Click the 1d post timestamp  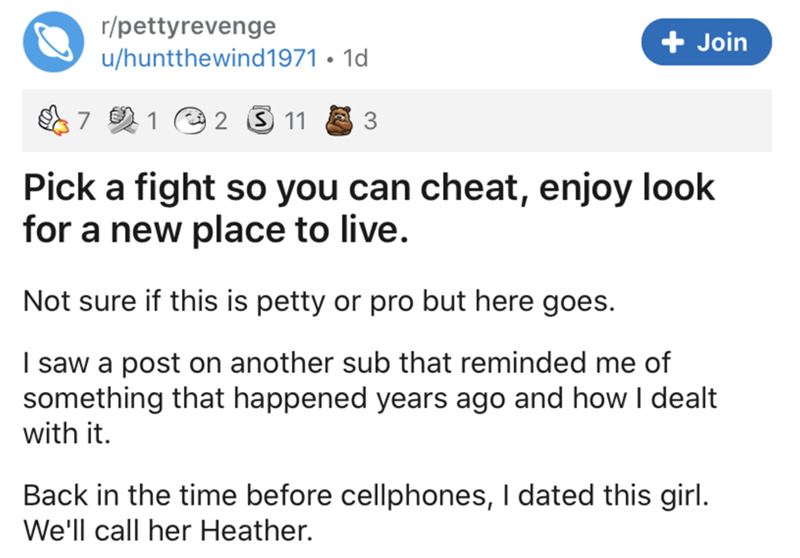pos(354,59)
